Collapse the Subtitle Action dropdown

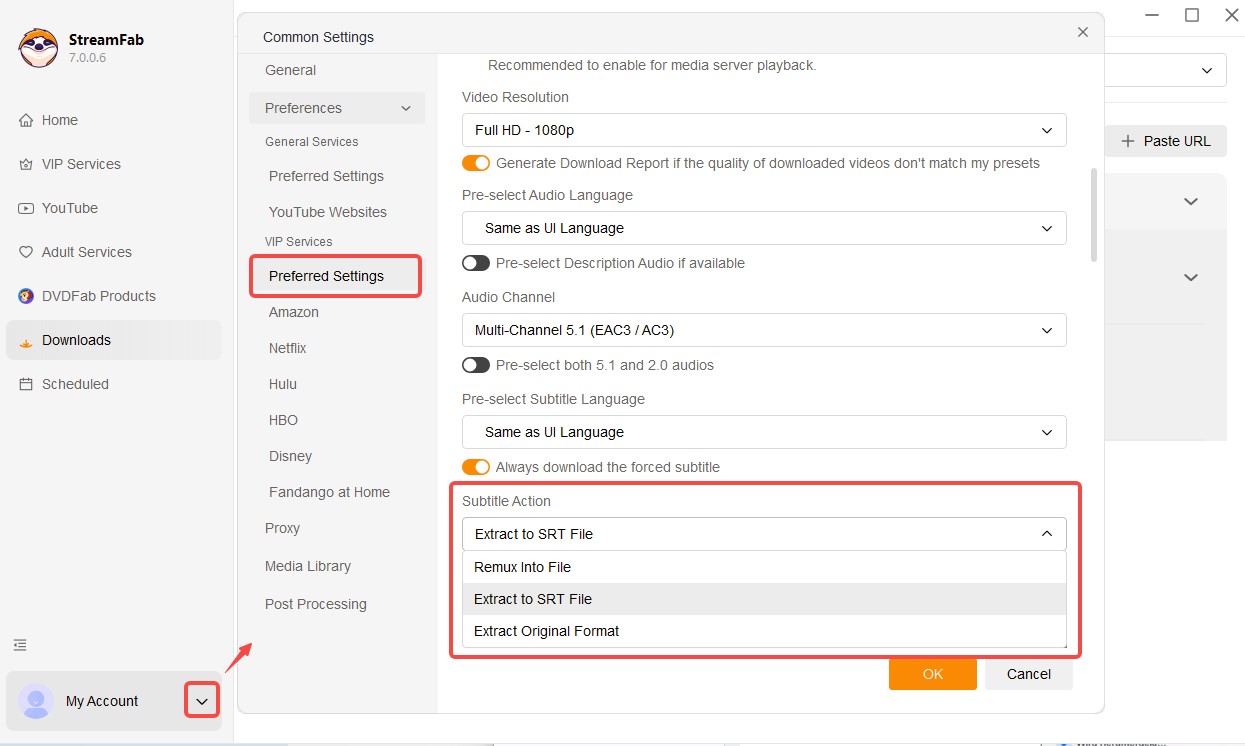(x=1047, y=534)
